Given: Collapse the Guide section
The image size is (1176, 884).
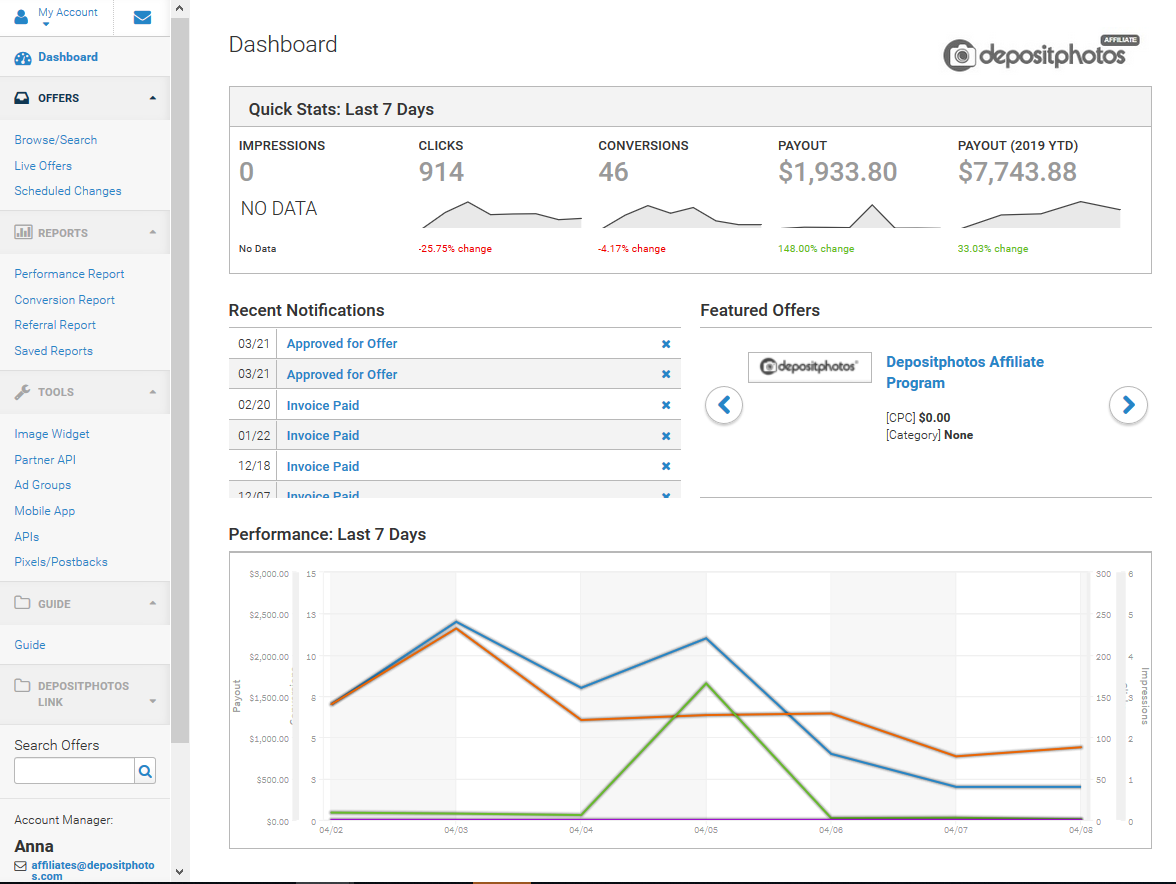Looking at the screenshot, I should (x=153, y=603).
